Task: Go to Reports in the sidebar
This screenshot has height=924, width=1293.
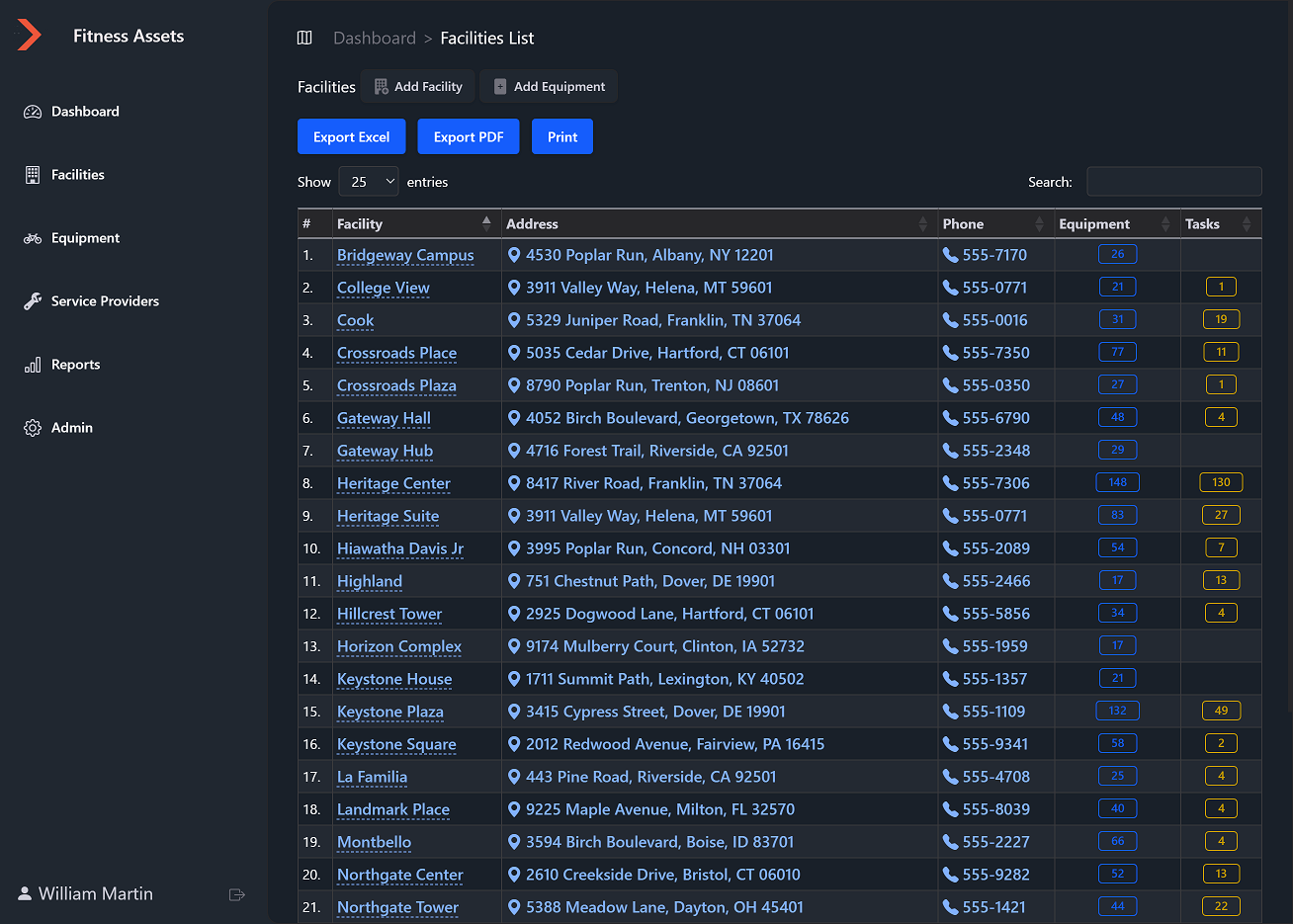Action: point(75,365)
